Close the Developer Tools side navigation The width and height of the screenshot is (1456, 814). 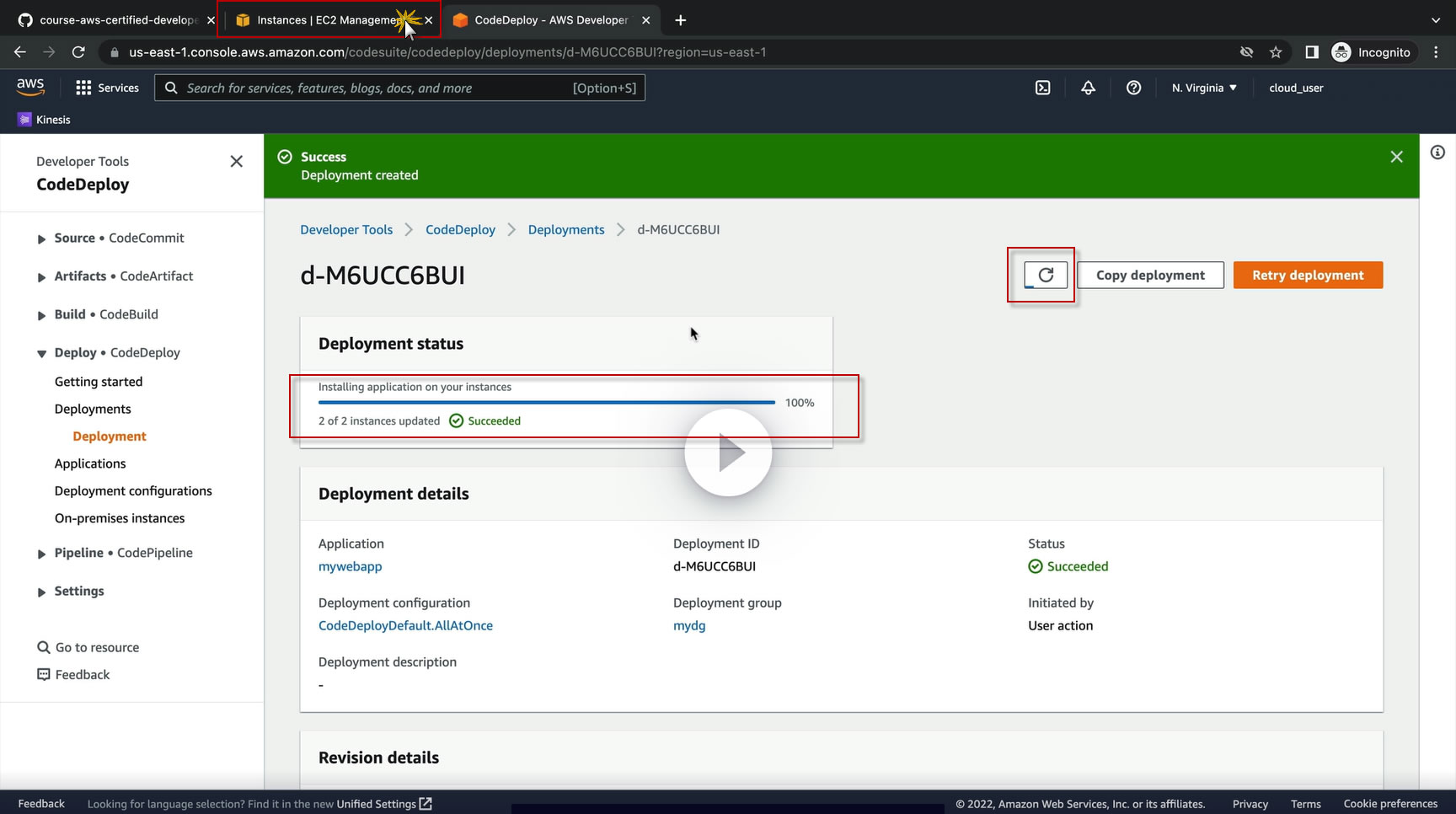[x=237, y=161]
